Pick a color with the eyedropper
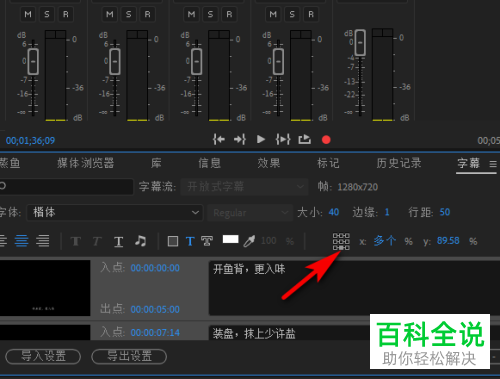Image resolution: width=500 pixels, height=379 pixels. point(249,241)
